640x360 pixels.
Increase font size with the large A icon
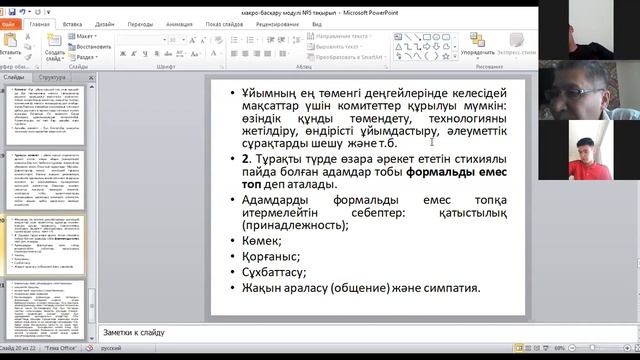(x=192, y=40)
